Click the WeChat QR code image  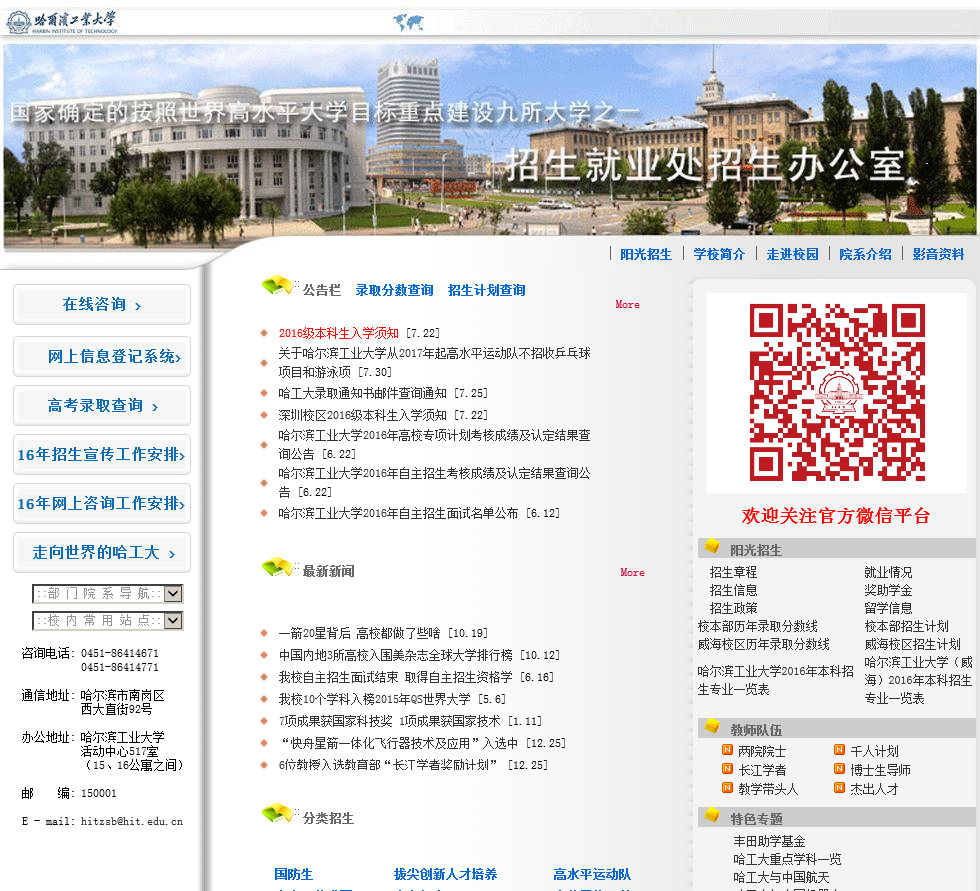pyautogui.click(x=837, y=392)
